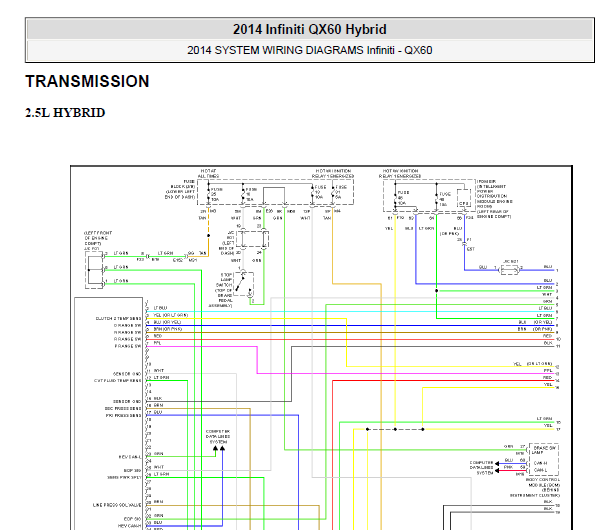Click '2014 SYSTEM WIRING DIAGRAMS Infiniti - QX60' subtitle
The height and width of the screenshot is (530, 605).
[x=309, y=51]
